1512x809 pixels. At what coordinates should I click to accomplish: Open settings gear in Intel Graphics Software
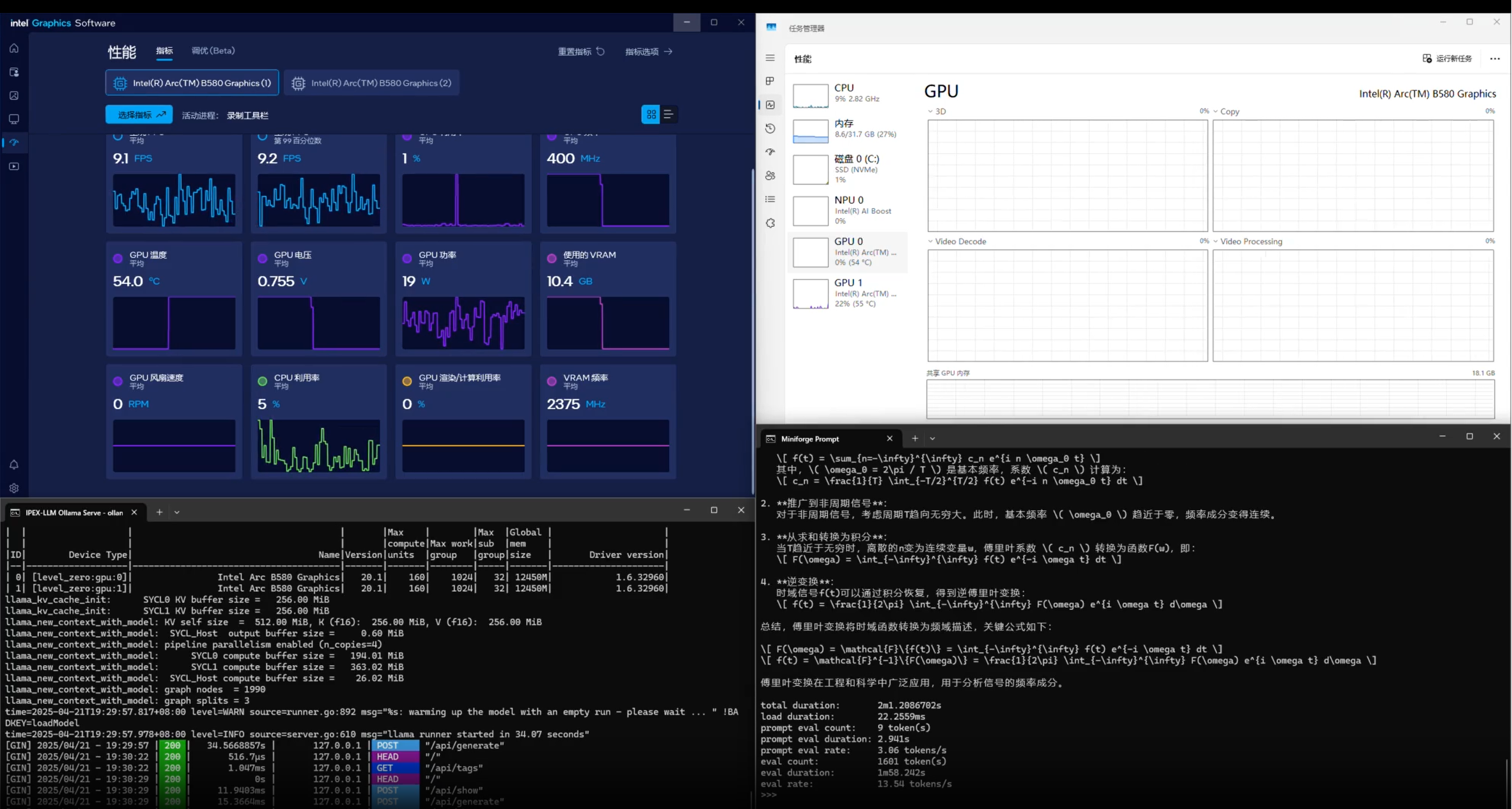click(x=14, y=488)
